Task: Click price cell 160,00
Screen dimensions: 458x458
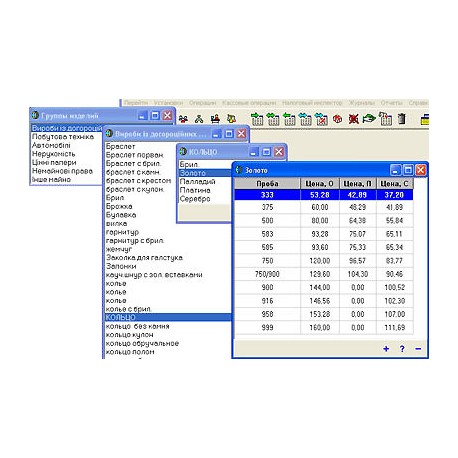Action: tap(320, 327)
